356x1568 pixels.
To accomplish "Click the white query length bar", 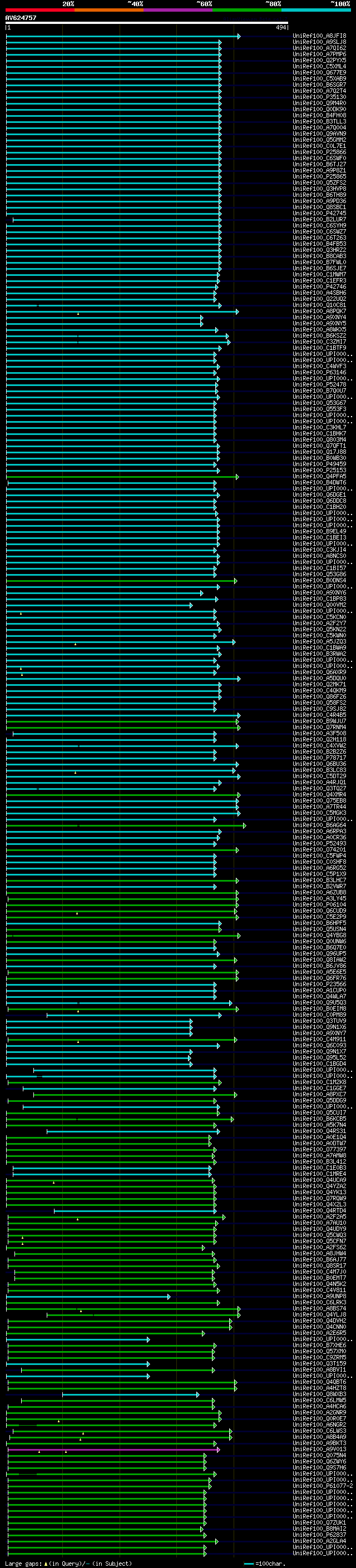I will [x=147, y=23].
